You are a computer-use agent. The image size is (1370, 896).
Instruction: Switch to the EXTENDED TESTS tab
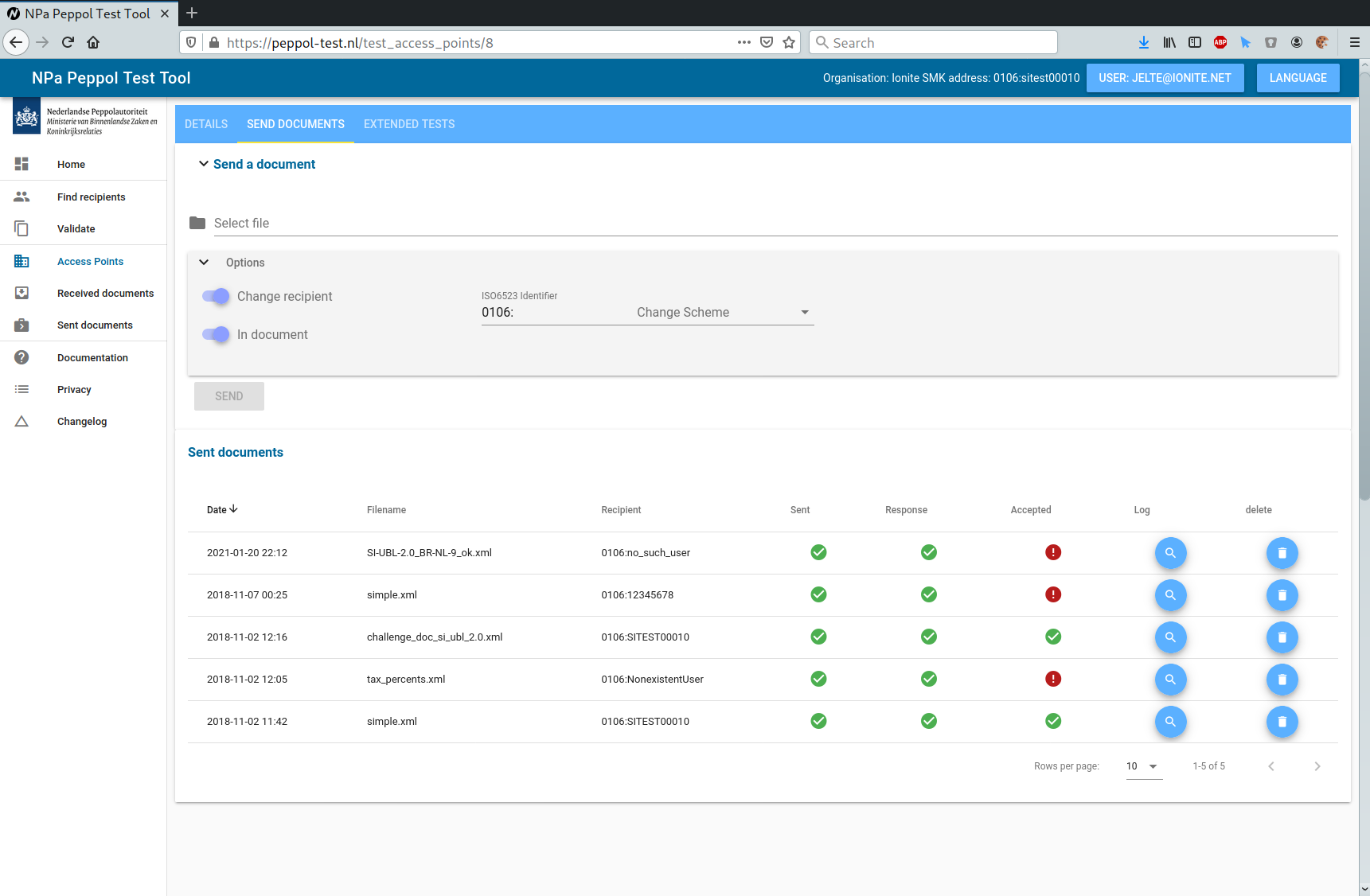click(409, 124)
